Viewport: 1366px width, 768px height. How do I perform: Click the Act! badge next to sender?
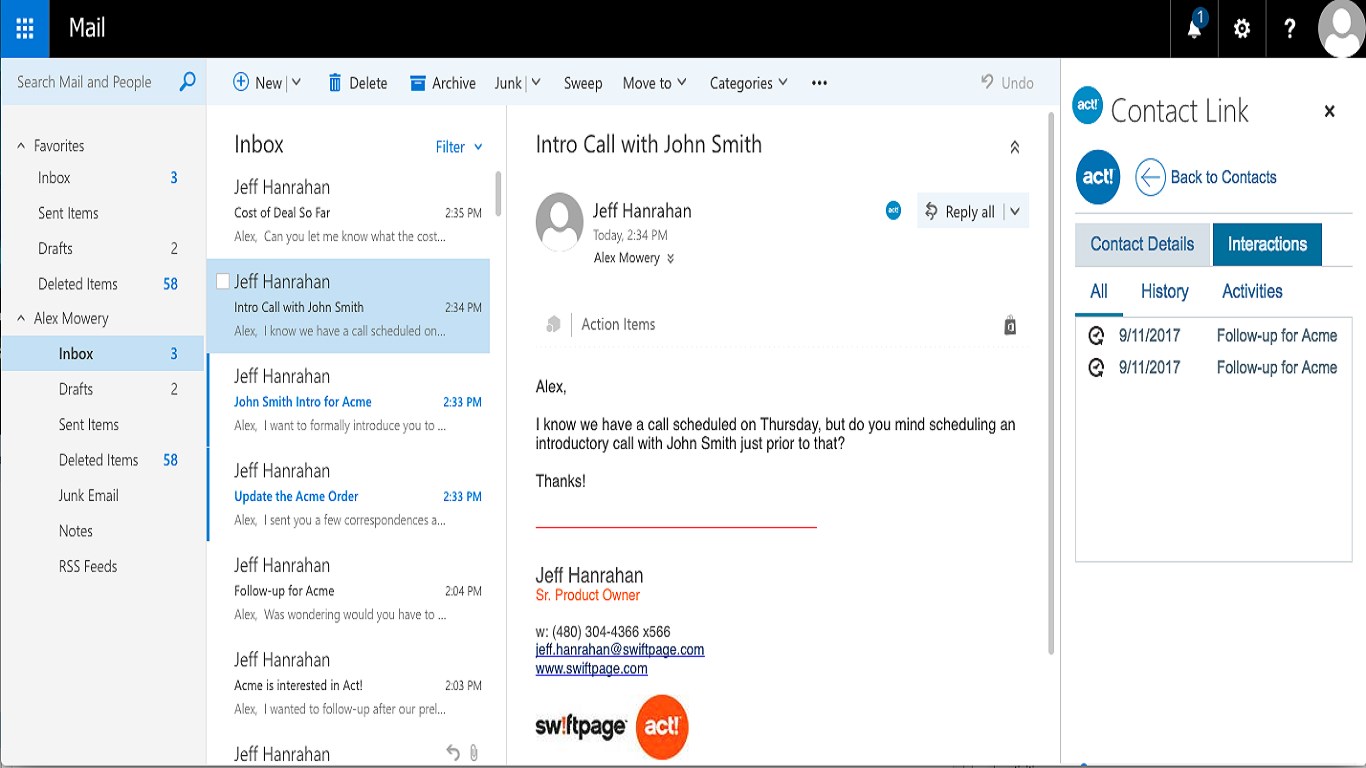893,210
